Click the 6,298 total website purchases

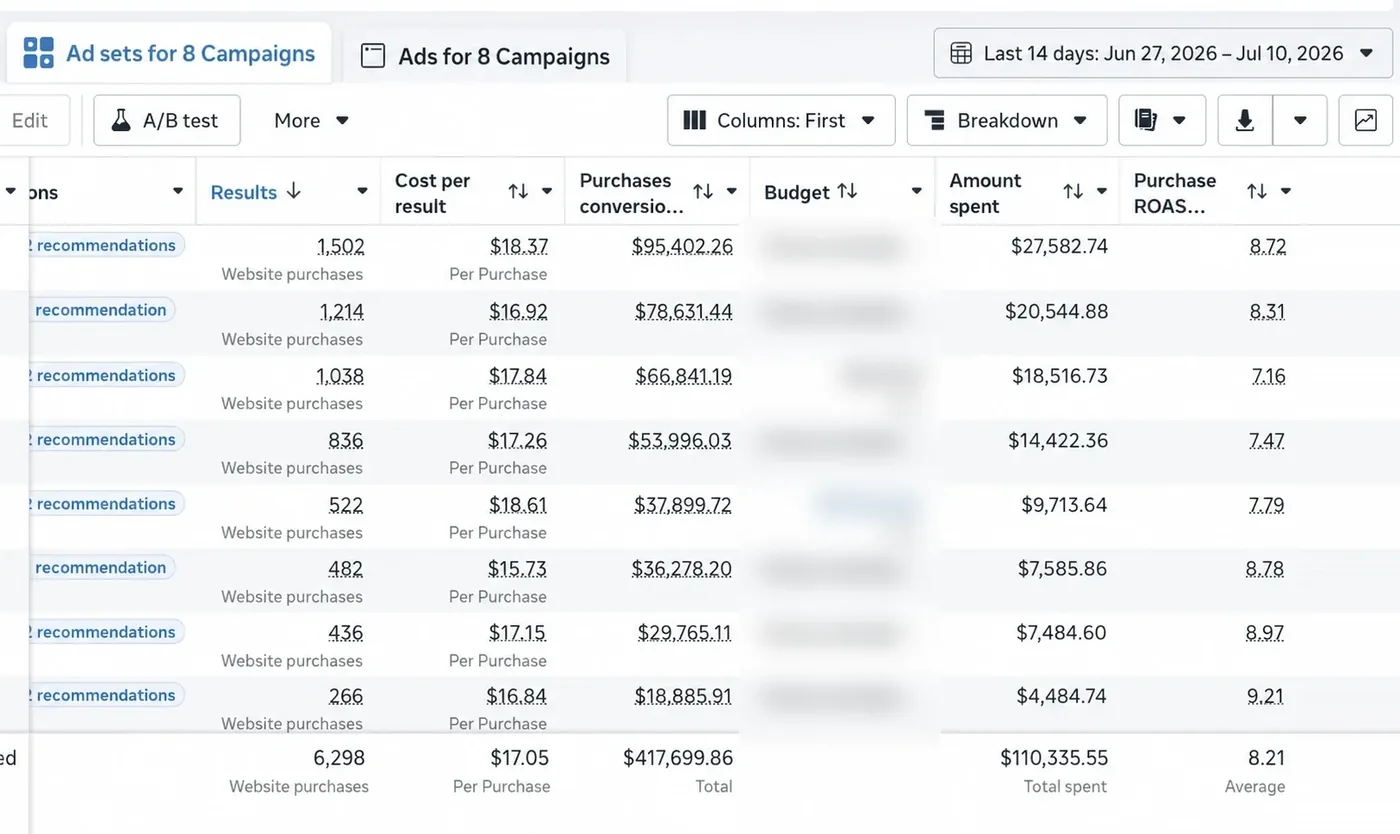tap(339, 758)
